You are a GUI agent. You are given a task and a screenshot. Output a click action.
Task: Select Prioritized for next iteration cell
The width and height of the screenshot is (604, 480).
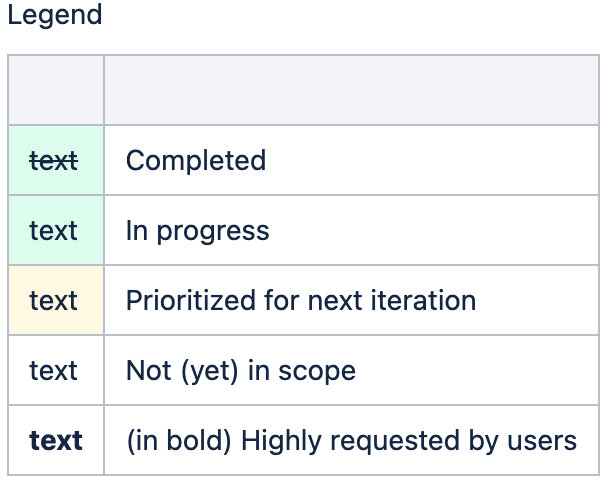coord(351,300)
